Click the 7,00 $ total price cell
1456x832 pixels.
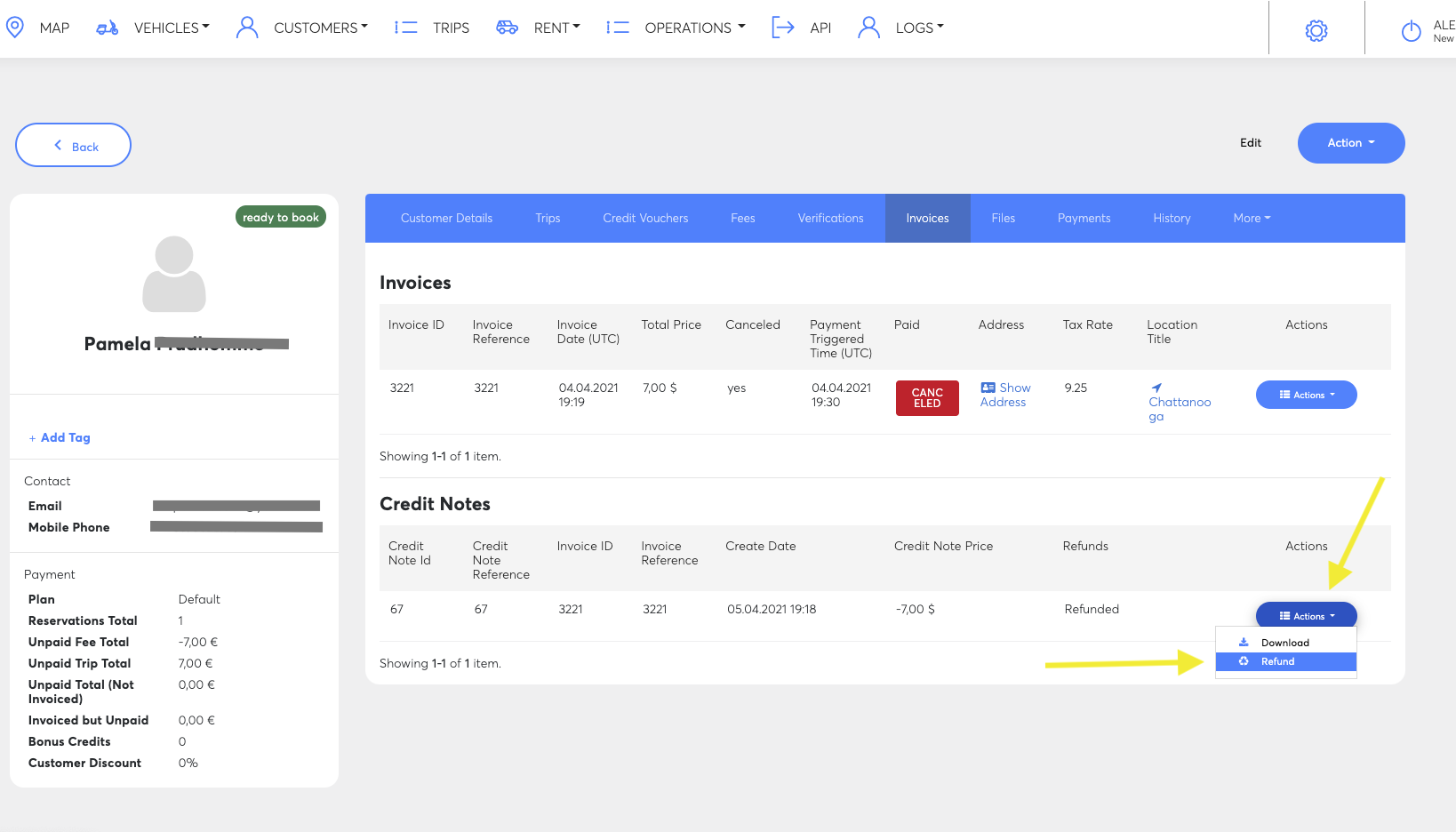[x=660, y=388]
